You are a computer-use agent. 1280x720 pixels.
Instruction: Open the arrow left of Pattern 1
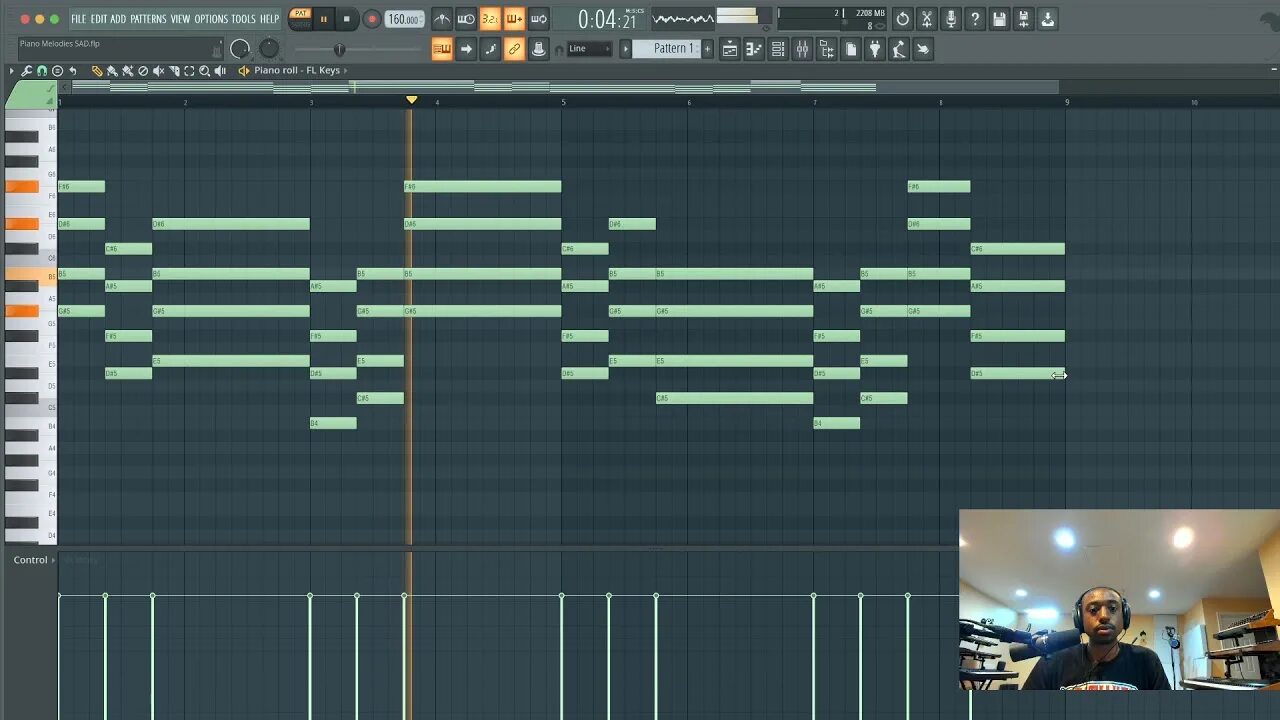click(626, 49)
